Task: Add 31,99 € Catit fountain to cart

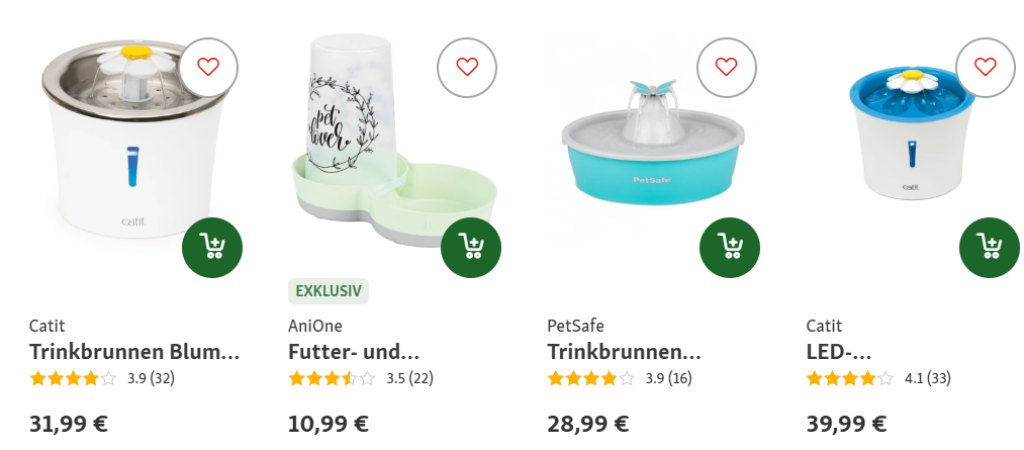Action: pos(212,248)
